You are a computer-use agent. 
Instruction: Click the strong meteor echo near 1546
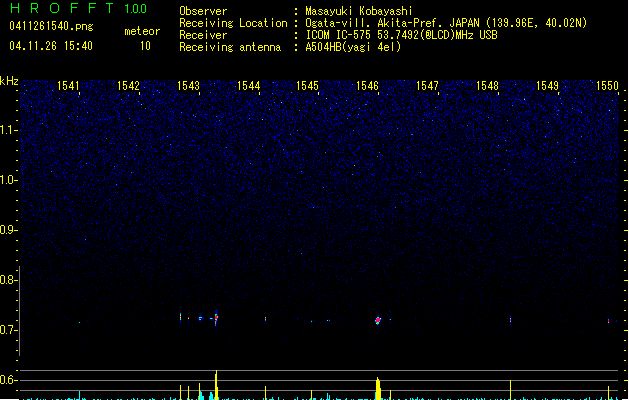377,320
